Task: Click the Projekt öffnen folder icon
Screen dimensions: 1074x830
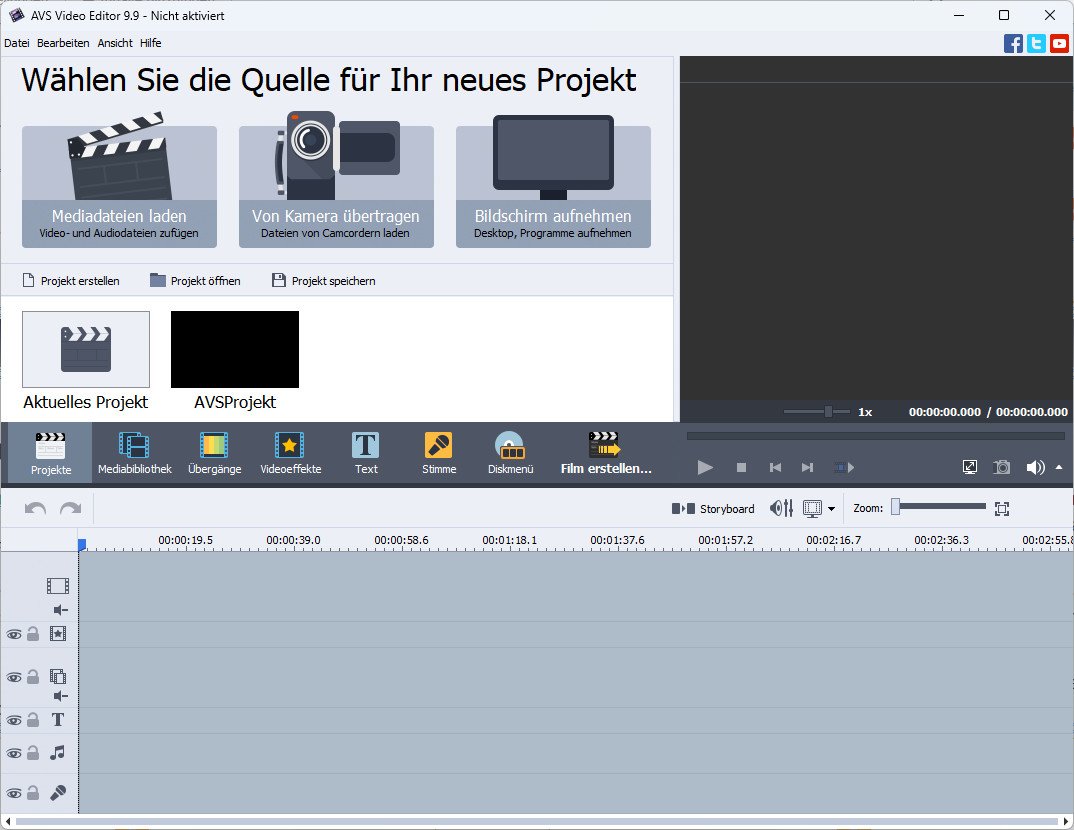Action: click(158, 280)
